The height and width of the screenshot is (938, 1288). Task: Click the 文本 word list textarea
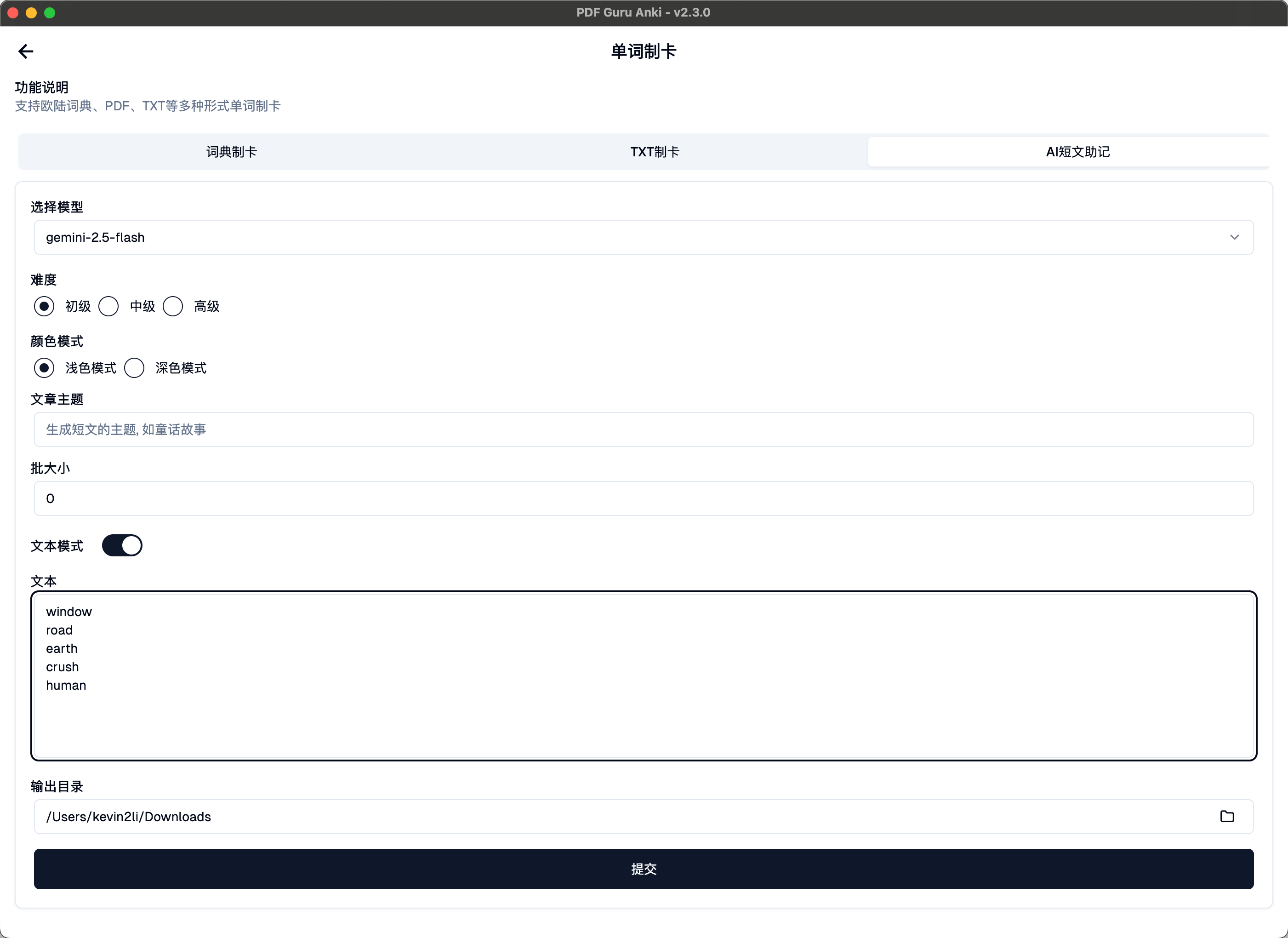click(x=643, y=675)
